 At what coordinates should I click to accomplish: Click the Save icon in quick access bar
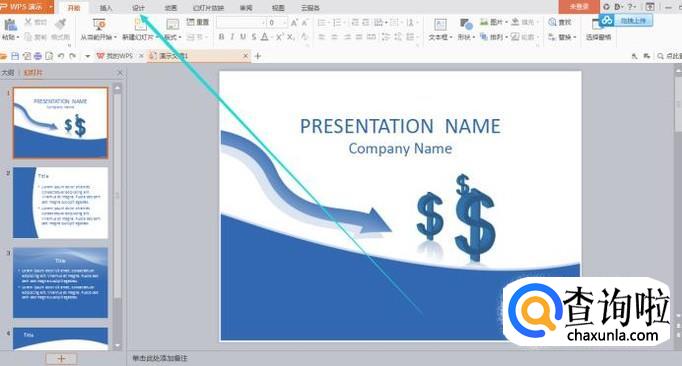(x=15, y=56)
